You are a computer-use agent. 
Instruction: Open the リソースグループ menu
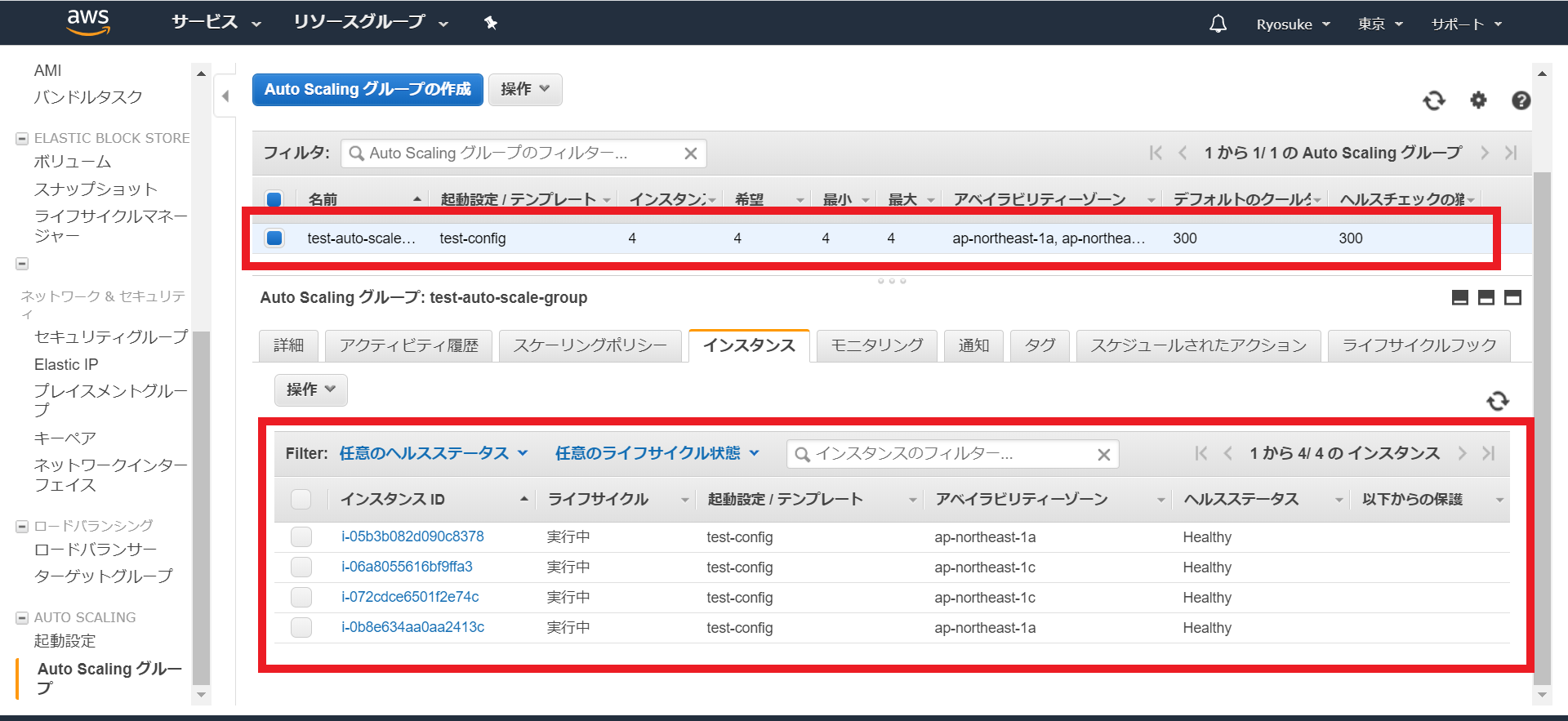[372, 23]
